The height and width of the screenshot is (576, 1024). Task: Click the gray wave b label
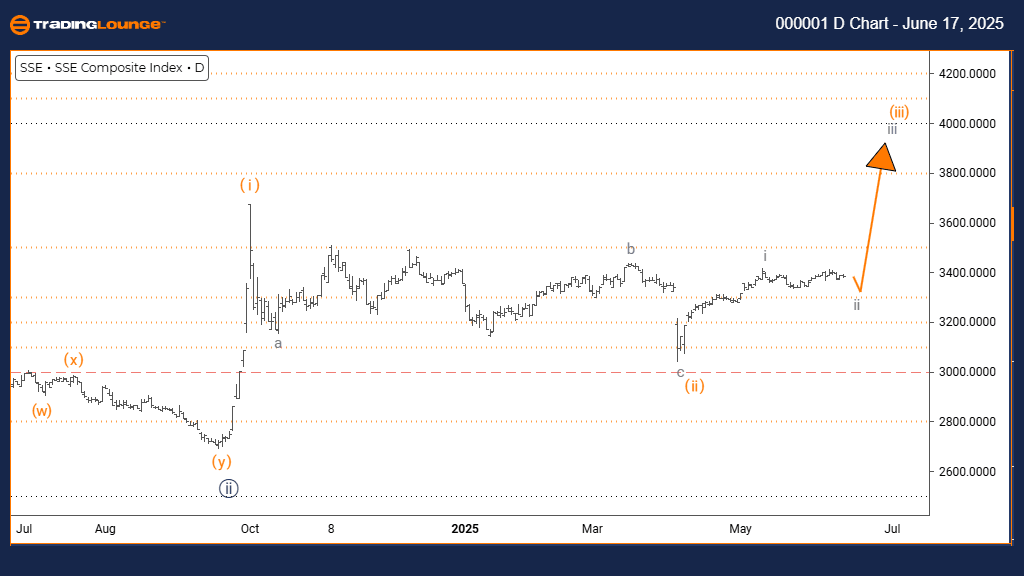coord(630,249)
